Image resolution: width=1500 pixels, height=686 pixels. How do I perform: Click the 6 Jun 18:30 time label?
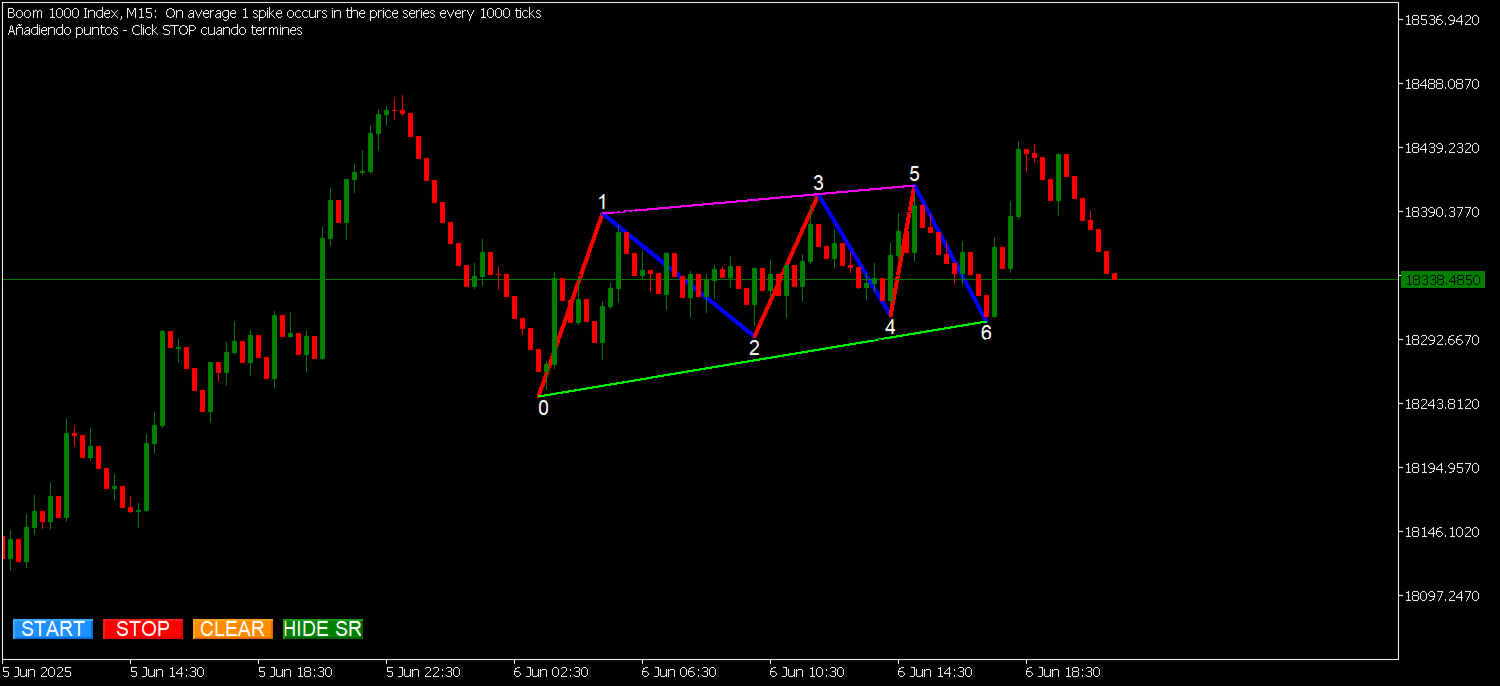pyautogui.click(x=1063, y=672)
